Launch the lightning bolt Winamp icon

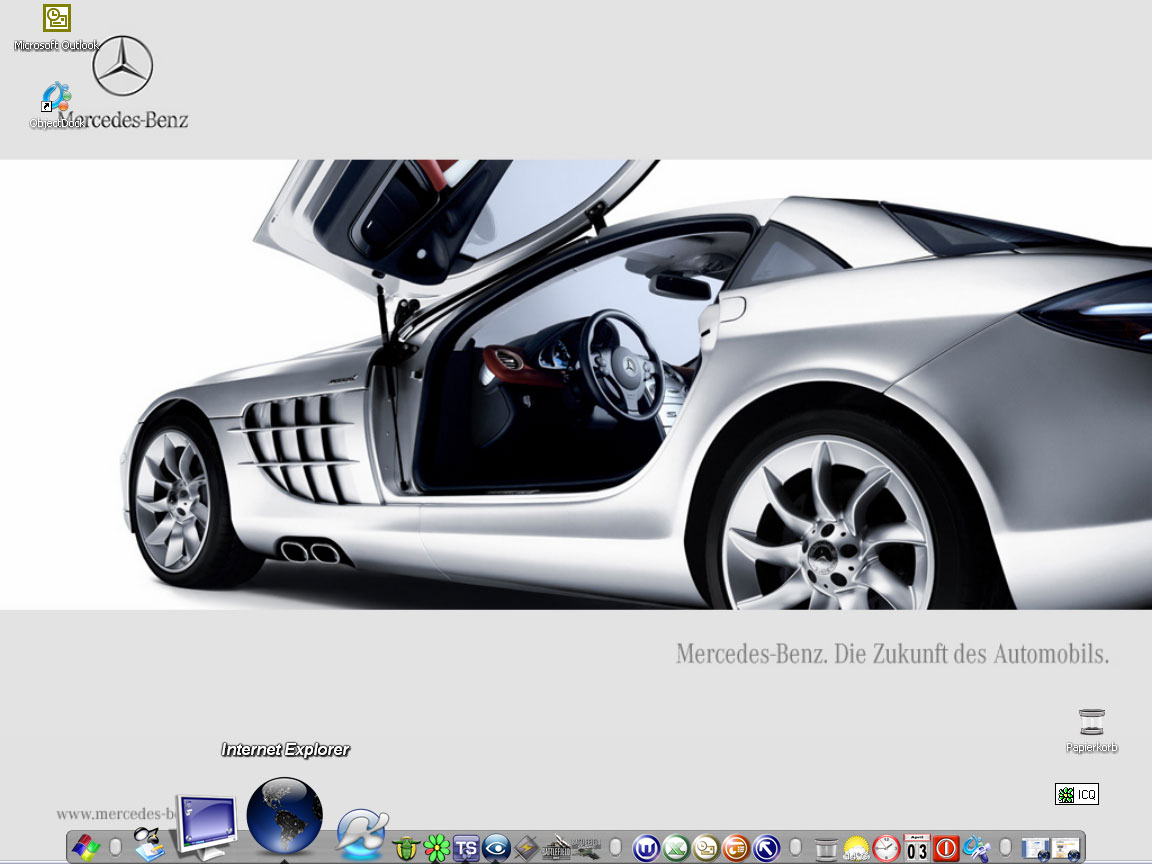526,849
